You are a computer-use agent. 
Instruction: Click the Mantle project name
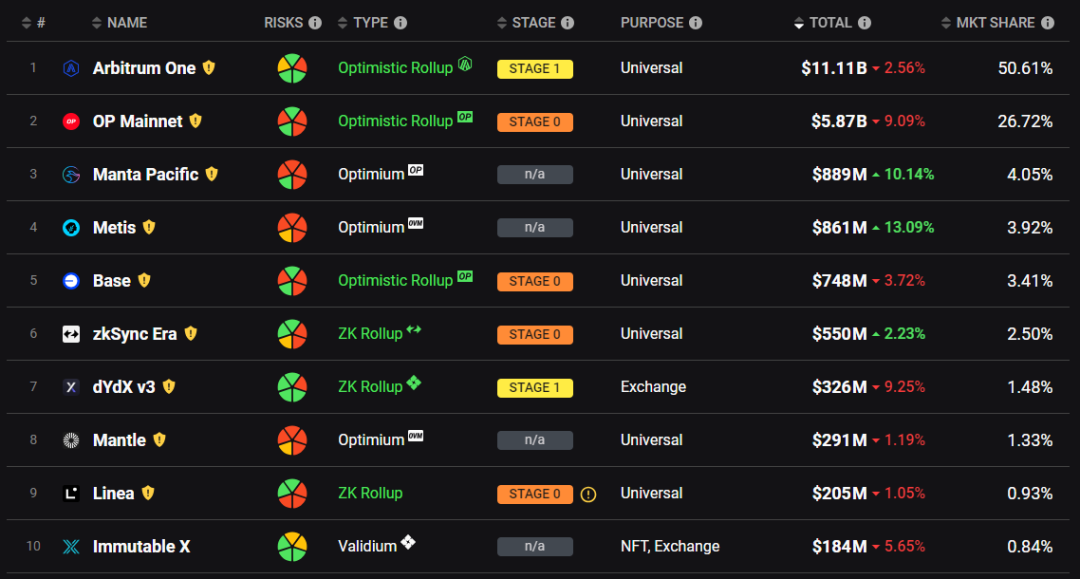click(119, 440)
